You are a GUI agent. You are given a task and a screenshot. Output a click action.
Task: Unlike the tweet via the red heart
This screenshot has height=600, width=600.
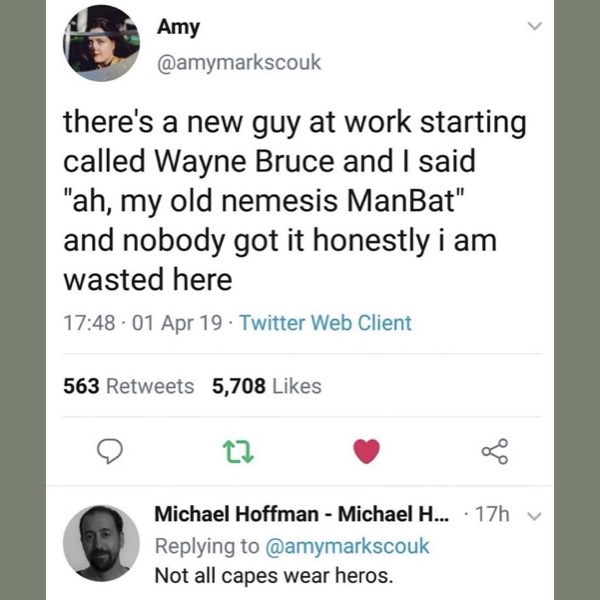(x=367, y=452)
